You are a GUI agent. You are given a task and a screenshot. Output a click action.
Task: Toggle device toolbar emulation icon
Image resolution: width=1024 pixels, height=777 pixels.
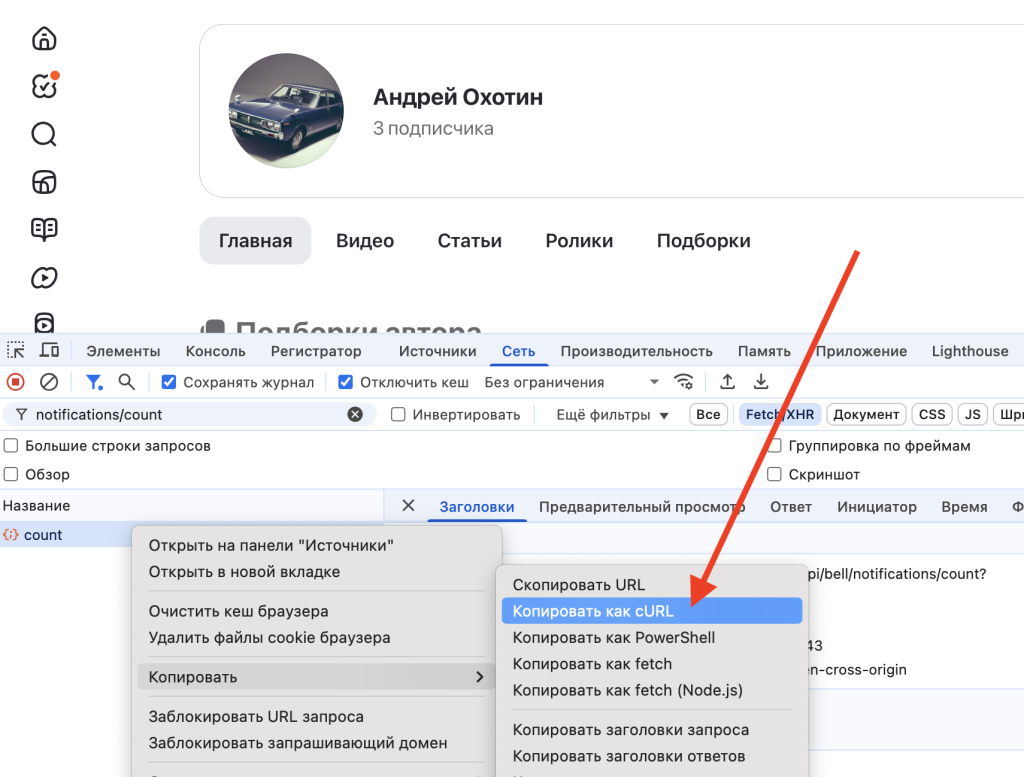pyautogui.click(x=48, y=351)
